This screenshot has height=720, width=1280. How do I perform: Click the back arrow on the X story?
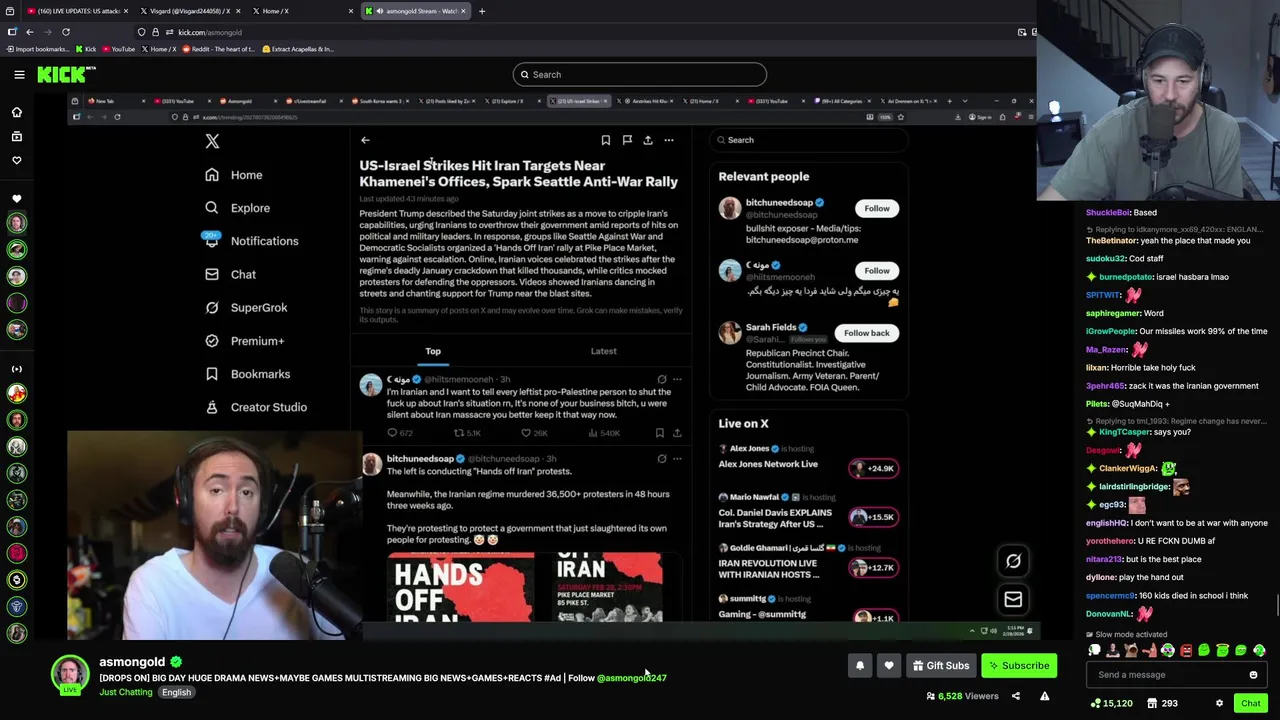[365, 140]
